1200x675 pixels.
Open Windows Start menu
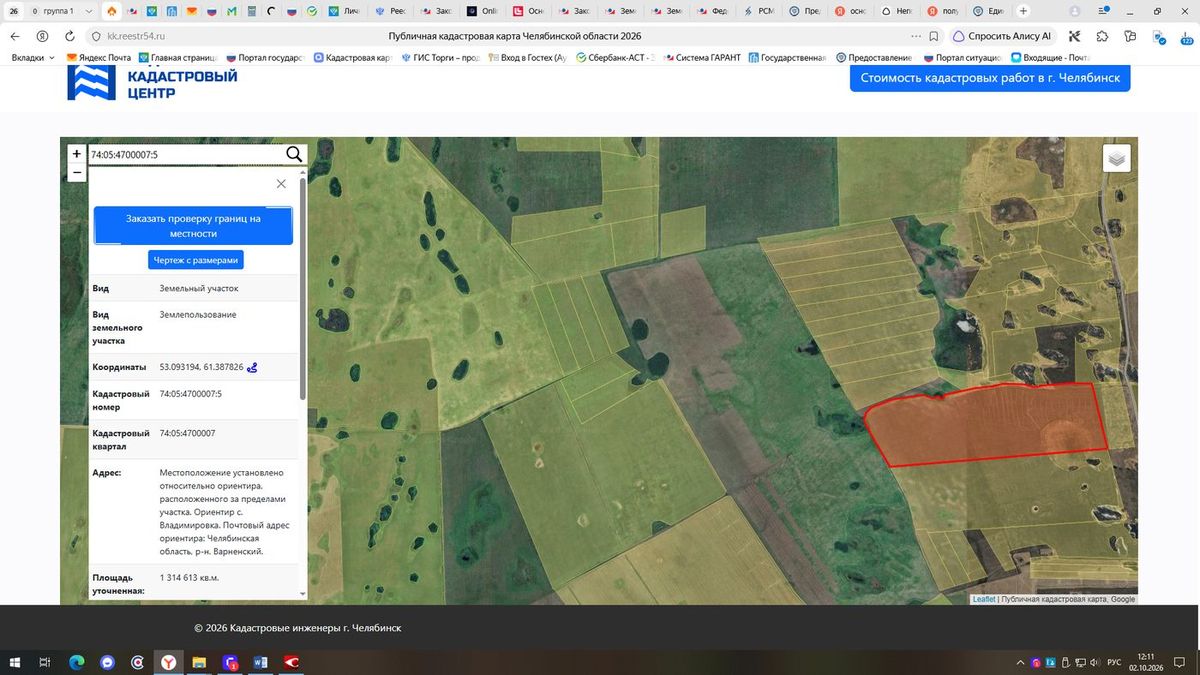[16, 662]
